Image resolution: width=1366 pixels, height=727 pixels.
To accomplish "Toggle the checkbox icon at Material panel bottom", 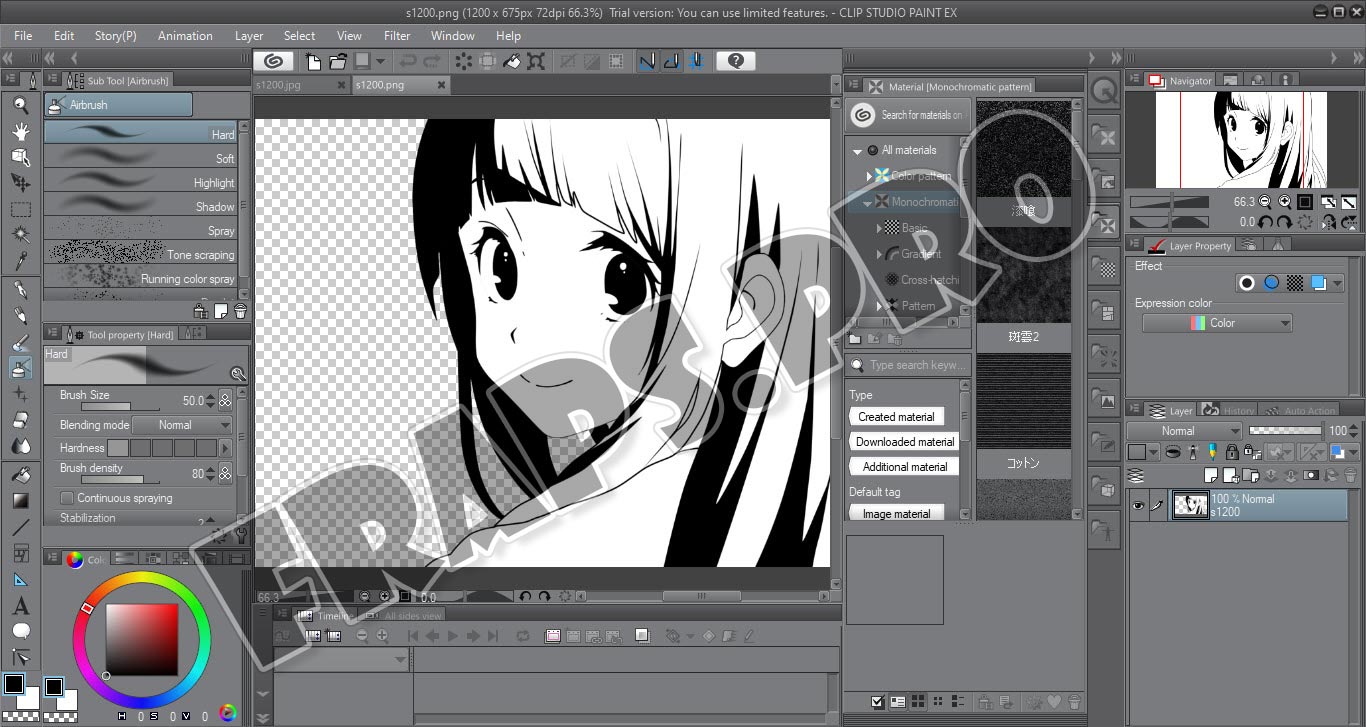I will [877, 702].
